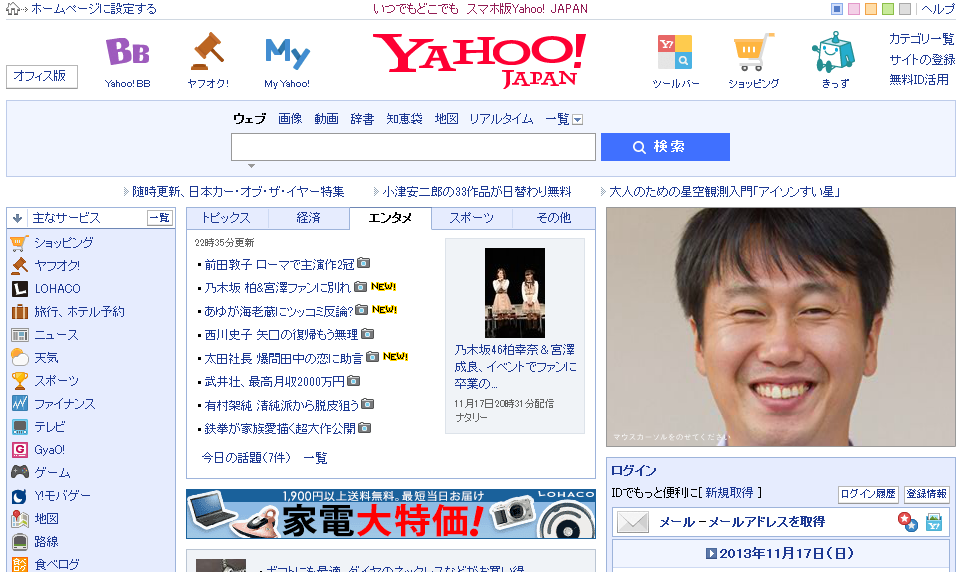Click the 路線 train icon
The image size is (962, 572).
pyautogui.click(x=20, y=542)
